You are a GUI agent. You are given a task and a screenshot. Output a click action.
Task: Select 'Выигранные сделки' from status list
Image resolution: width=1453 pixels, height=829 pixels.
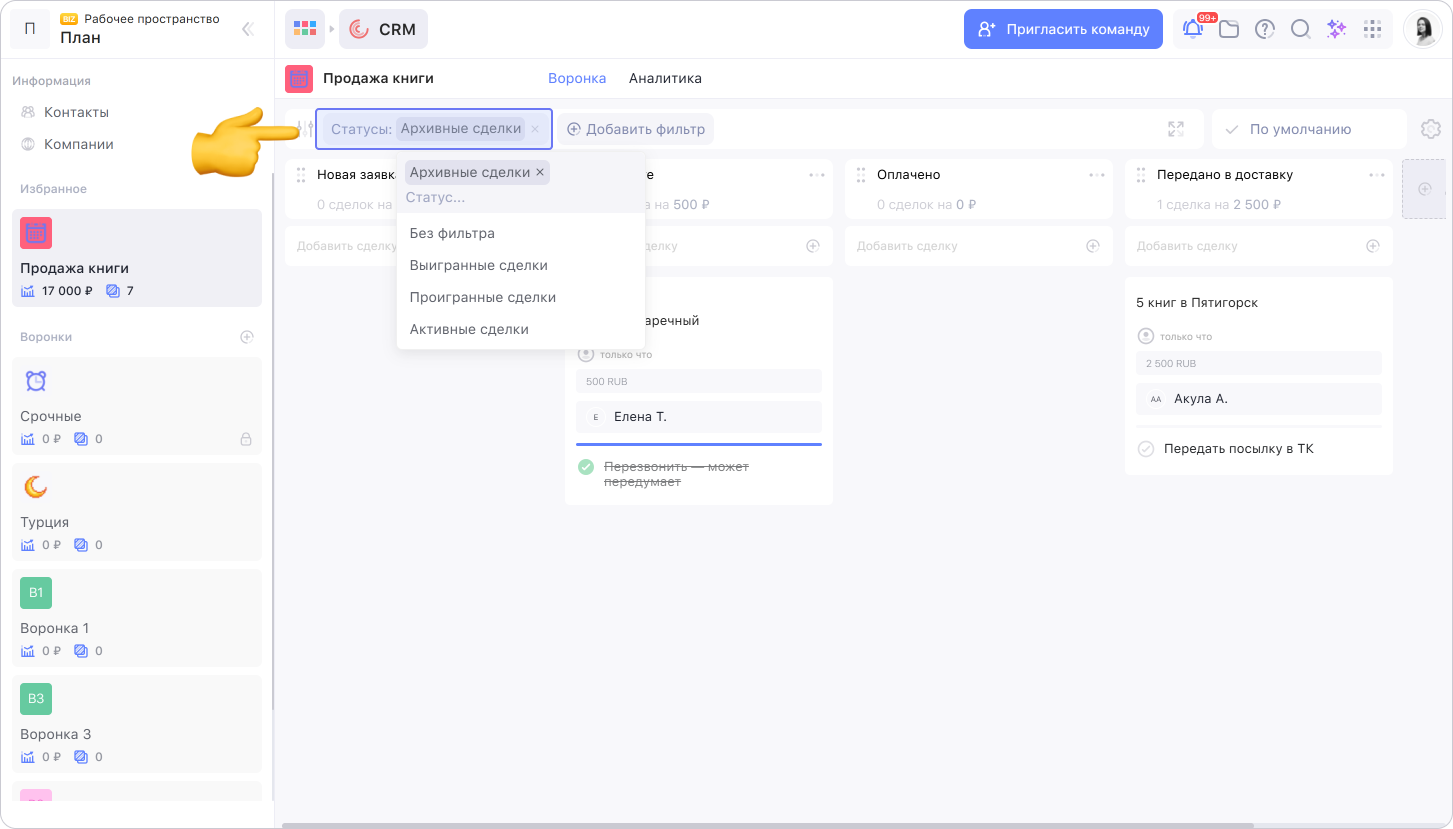tap(478, 265)
